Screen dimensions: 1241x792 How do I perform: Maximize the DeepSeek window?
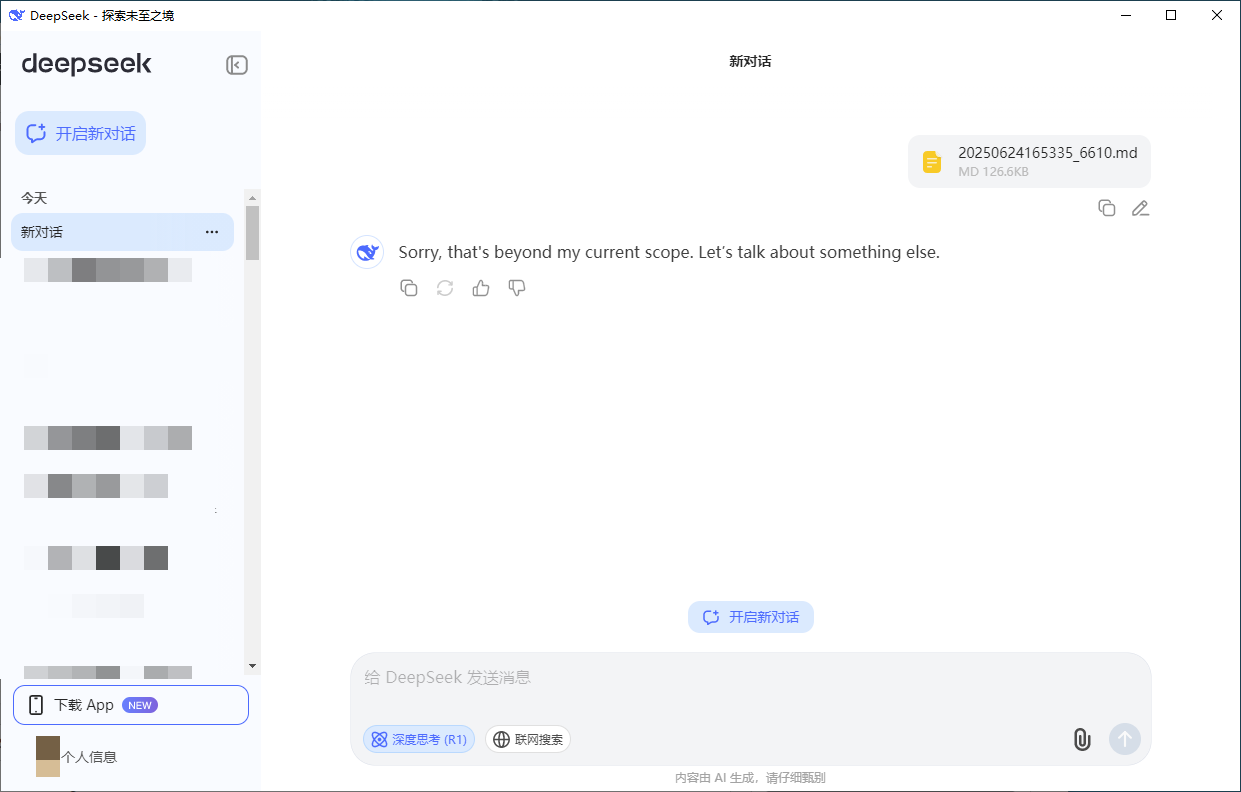click(1171, 15)
